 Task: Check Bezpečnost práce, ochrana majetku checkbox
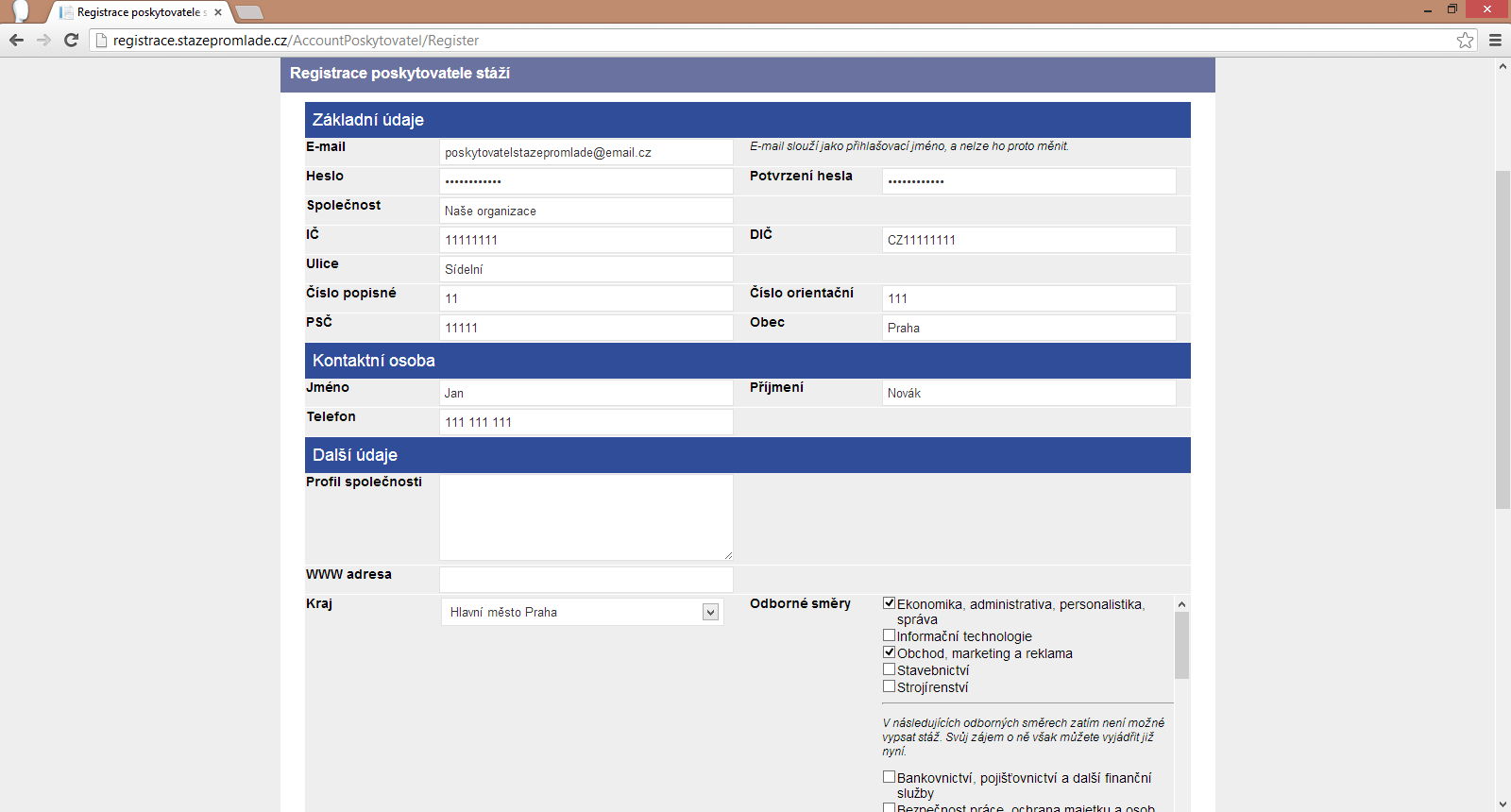point(889,807)
